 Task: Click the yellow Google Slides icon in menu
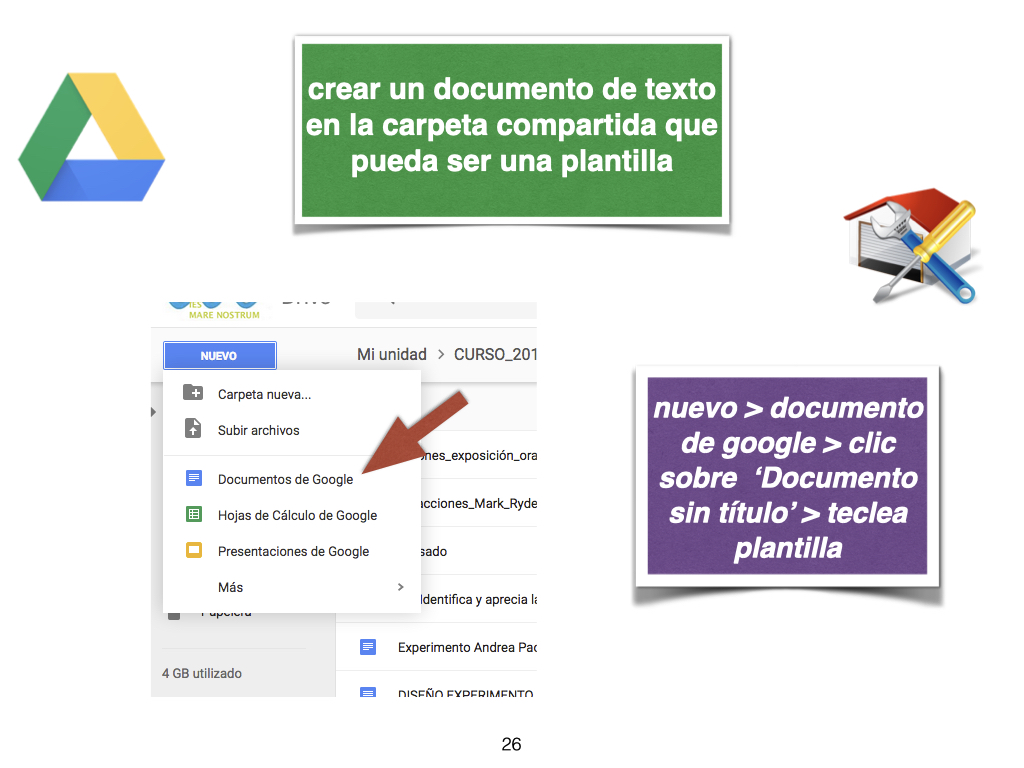click(x=194, y=550)
